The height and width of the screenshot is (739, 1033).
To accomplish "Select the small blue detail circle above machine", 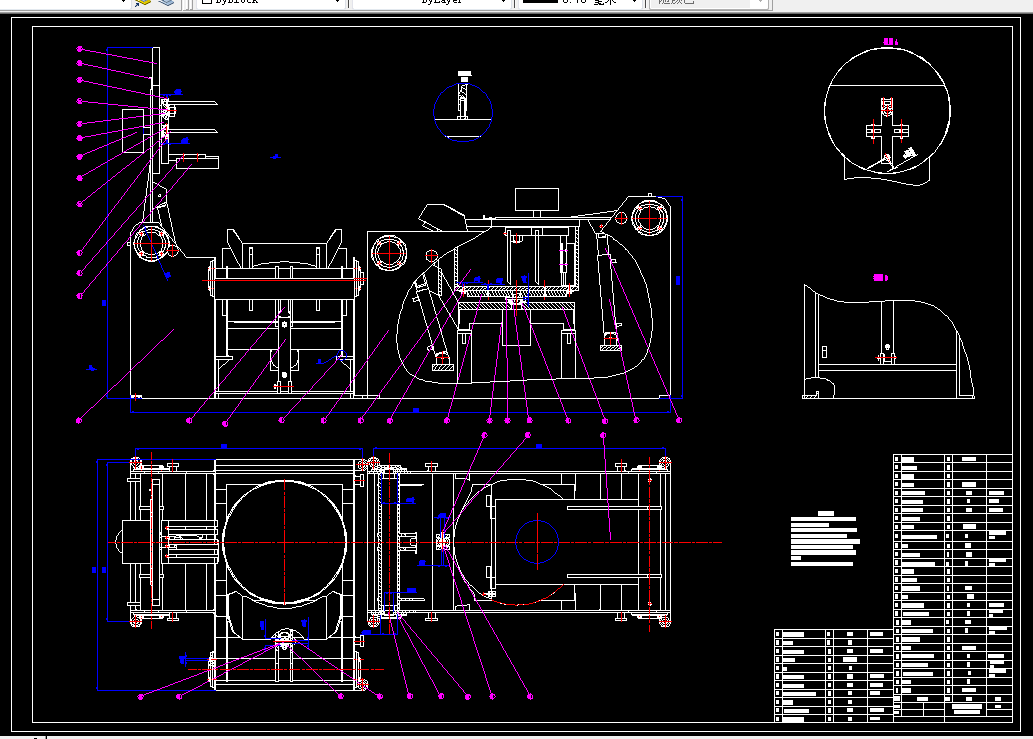I will tap(463, 112).
